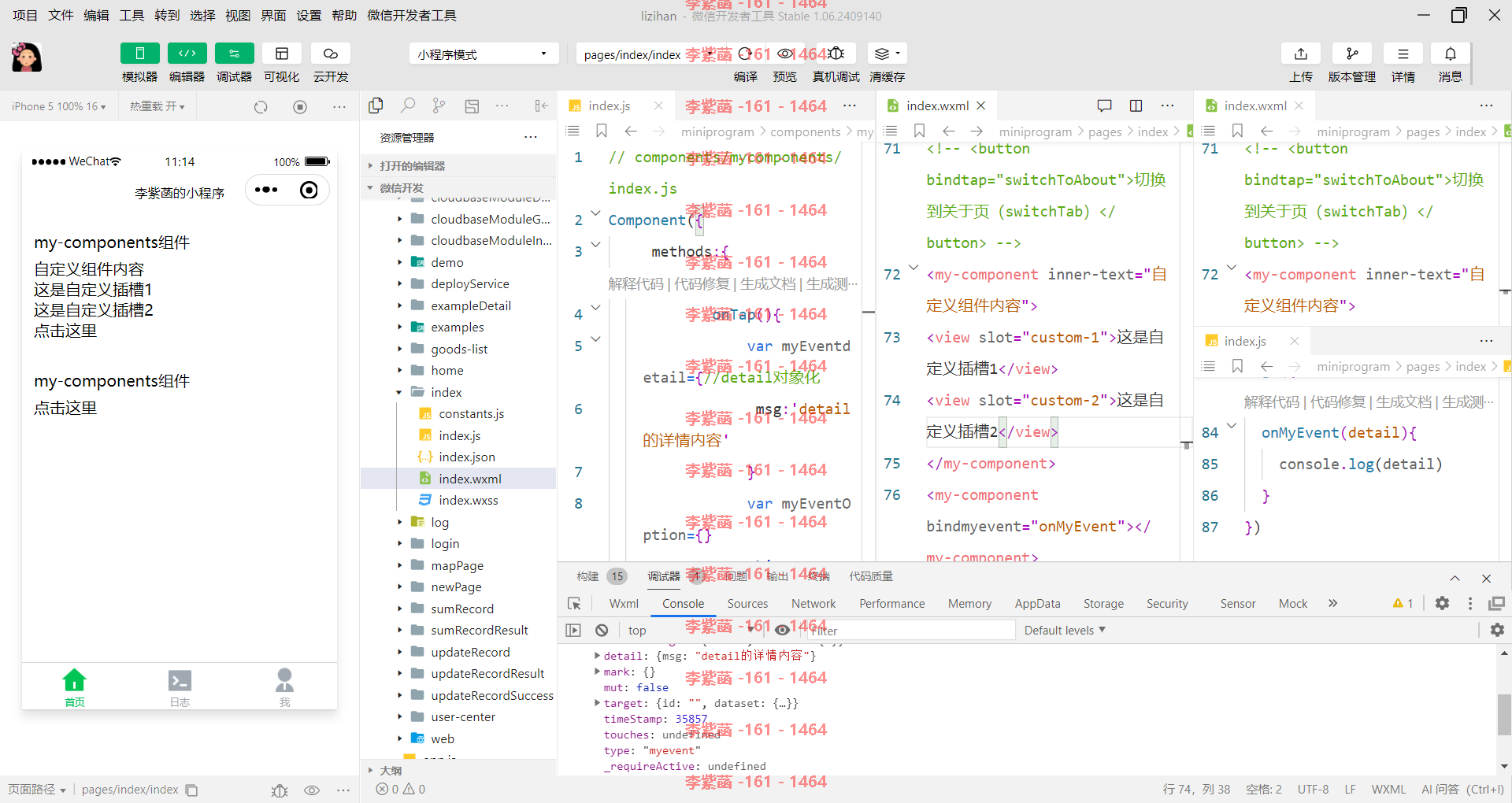Start real device debugging
This screenshot has width=1512, height=803.
coord(836,54)
